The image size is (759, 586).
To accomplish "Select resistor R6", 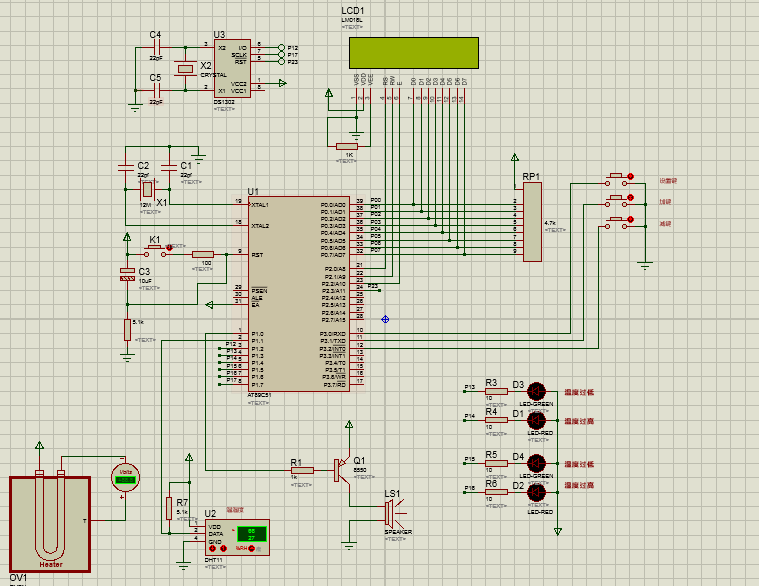I will point(496,492).
